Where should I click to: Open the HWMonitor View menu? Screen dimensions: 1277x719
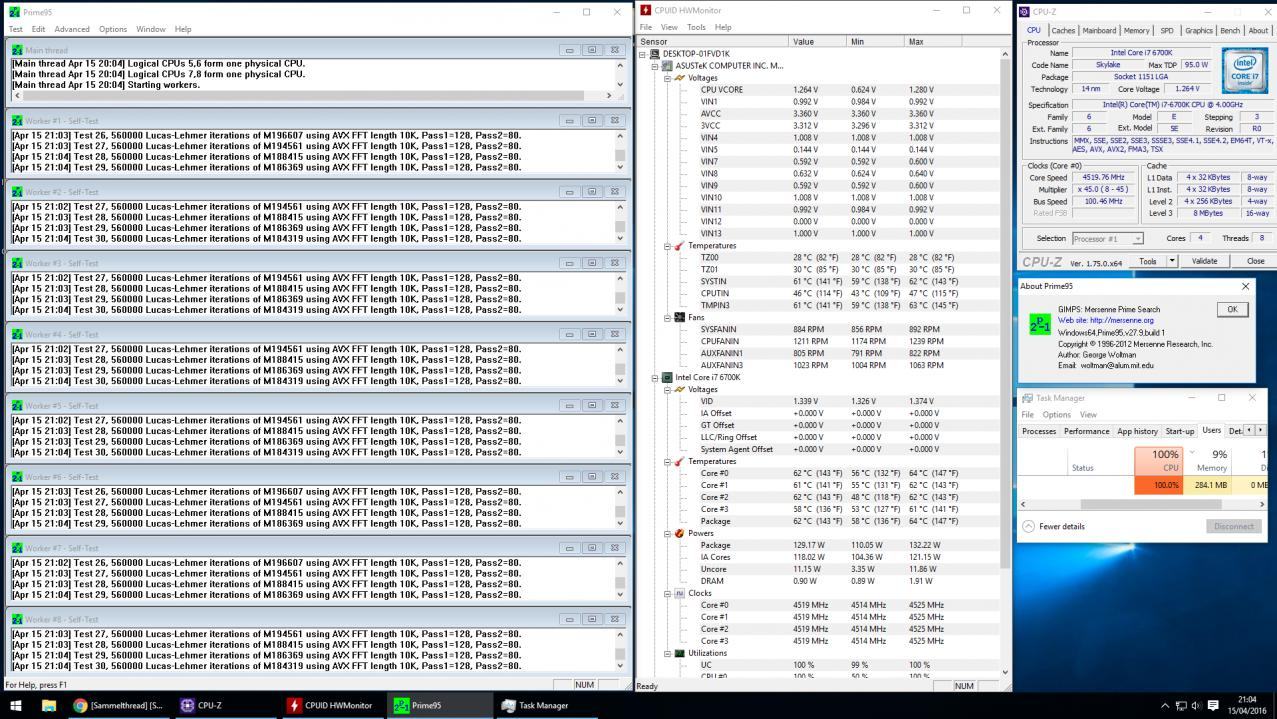(x=669, y=27)
